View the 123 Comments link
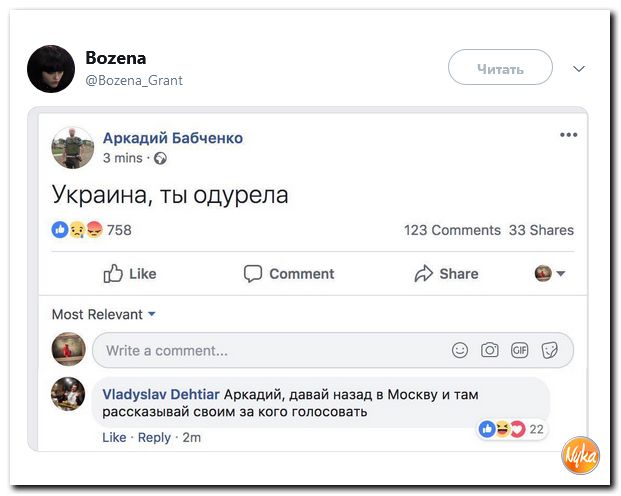The image size is (621, 496). click(x=452, y=230)
